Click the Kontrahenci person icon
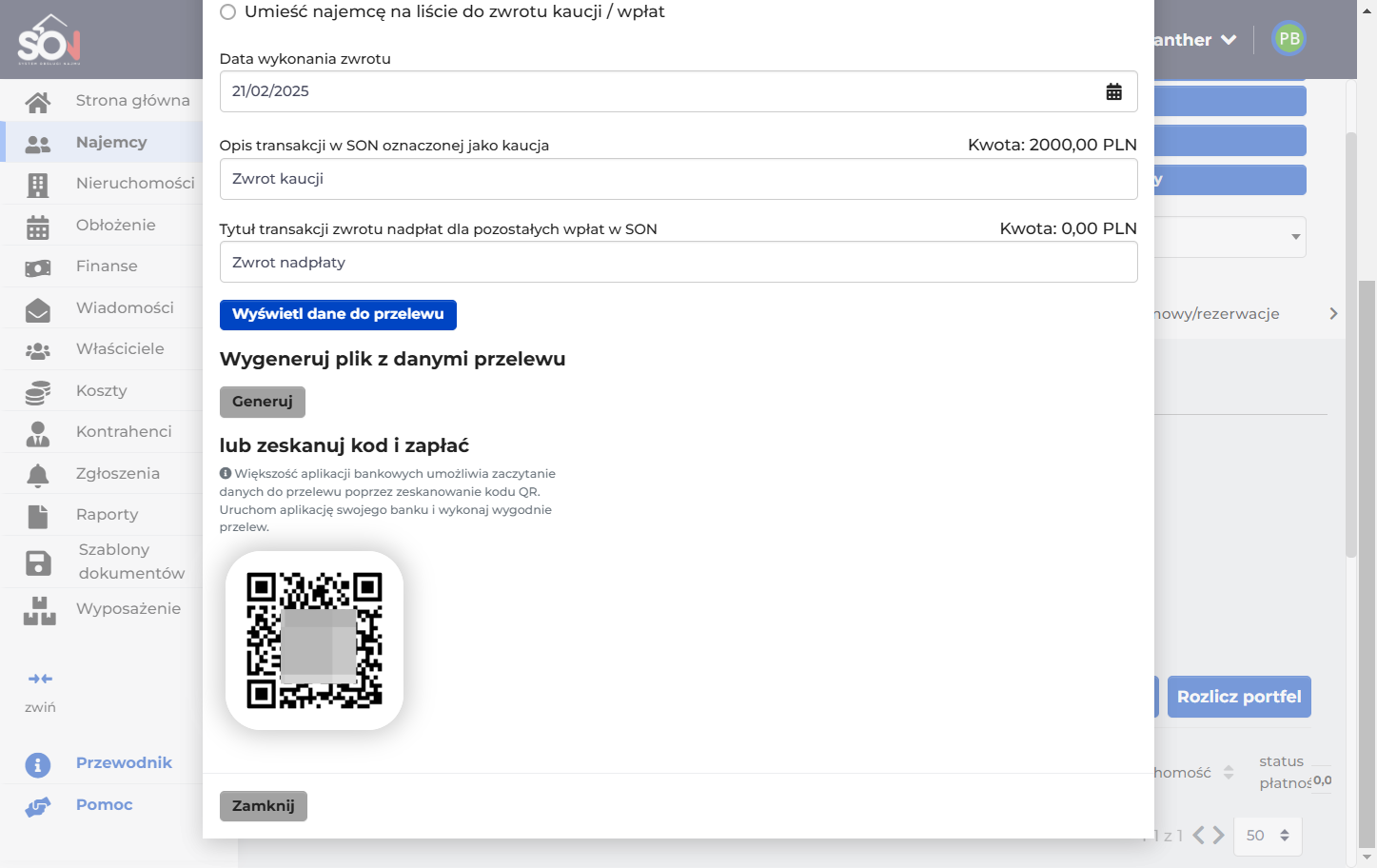 [x=38, y=433]
